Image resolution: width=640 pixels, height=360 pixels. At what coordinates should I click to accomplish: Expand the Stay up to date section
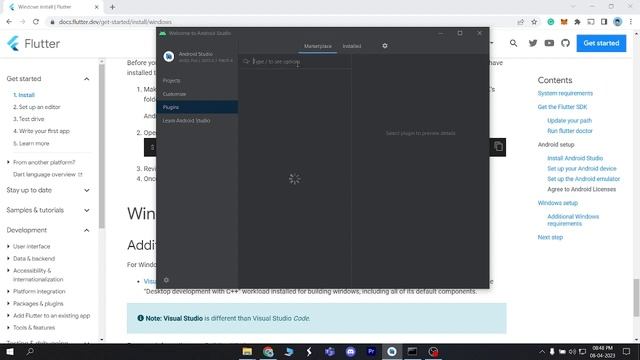87,190
